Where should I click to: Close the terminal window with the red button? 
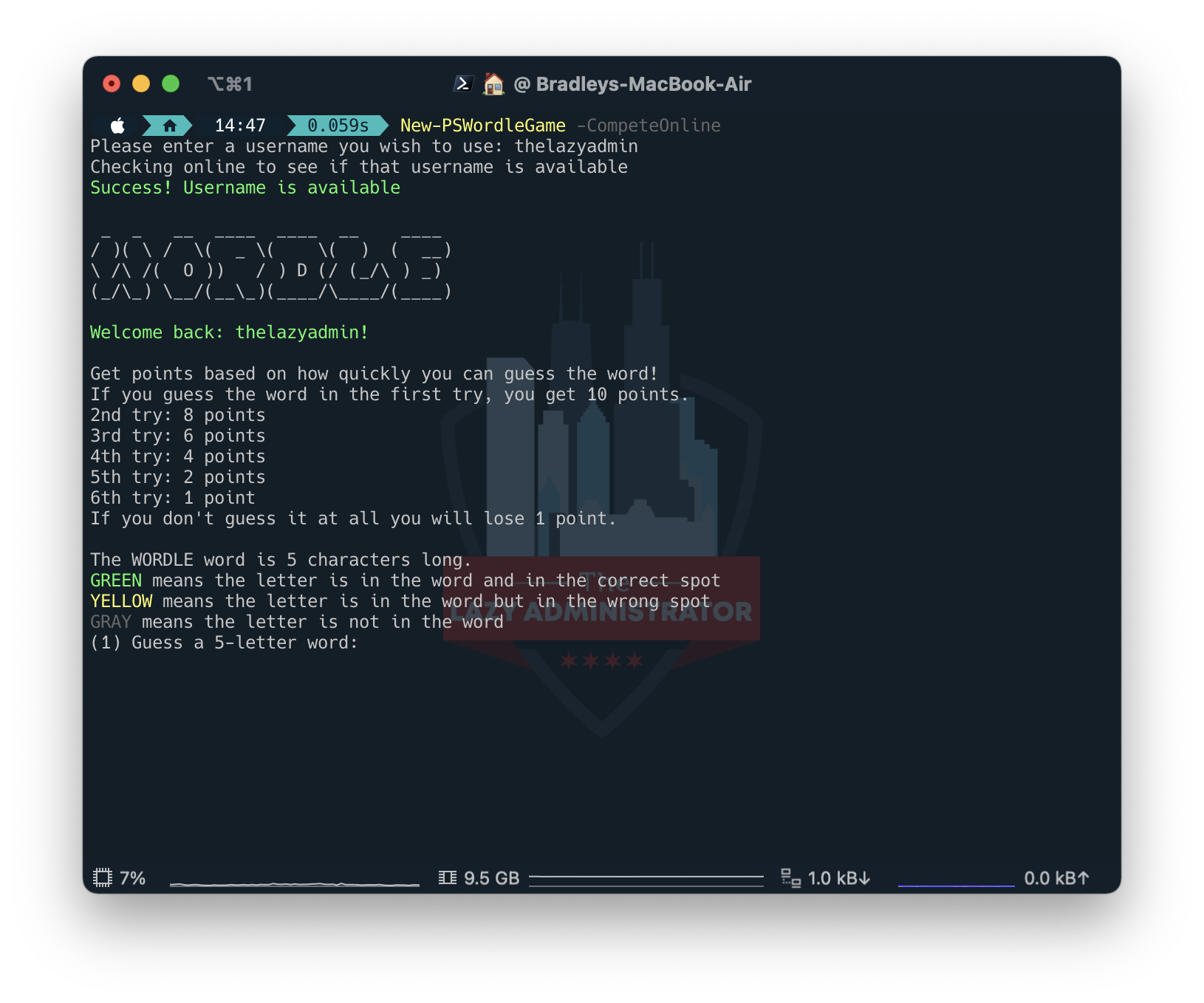click(x=112, y=84)
